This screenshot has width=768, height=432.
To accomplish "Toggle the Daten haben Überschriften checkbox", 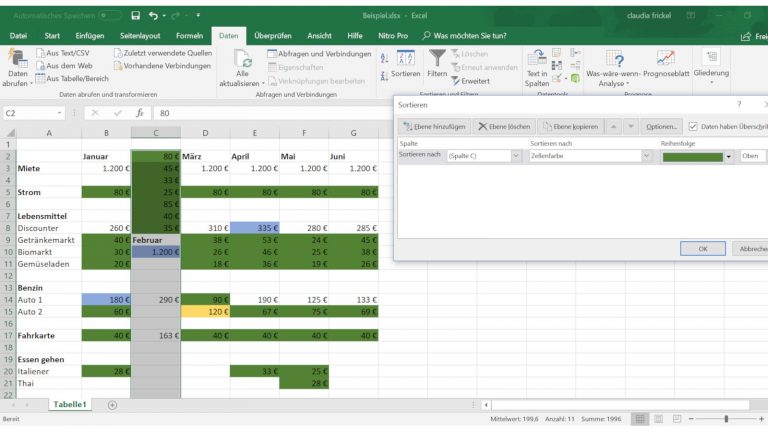I will 694,126.
